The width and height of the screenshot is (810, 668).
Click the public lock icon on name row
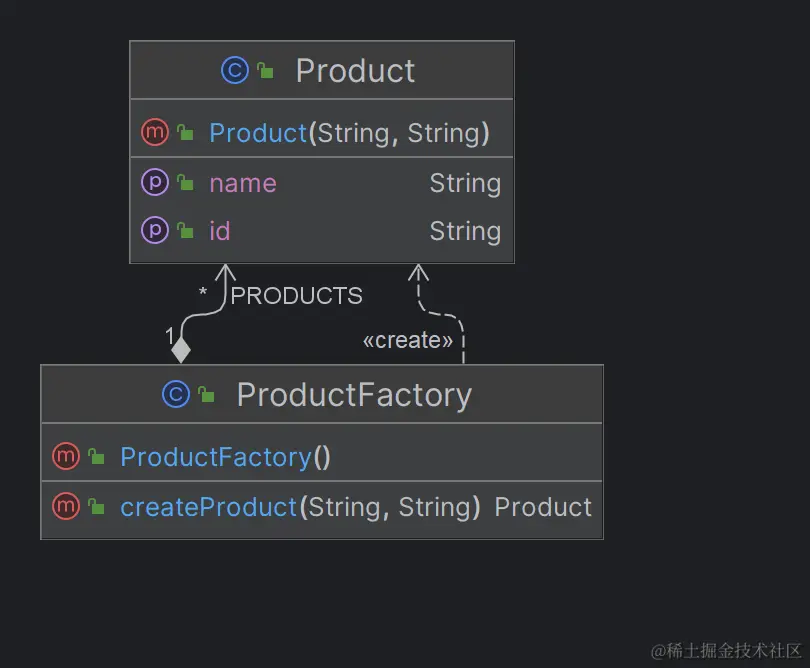pyautogui.click(x=185, y=183)
